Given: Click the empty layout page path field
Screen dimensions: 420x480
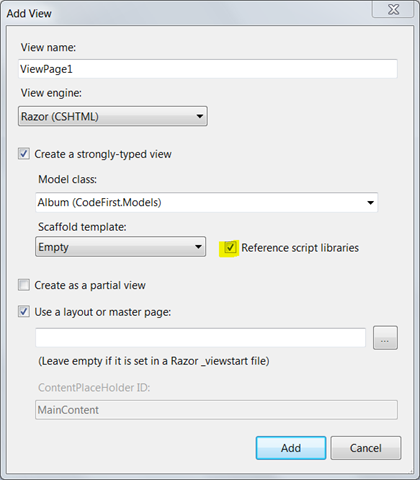Looking at the screenshot, I should pos(200,338).
